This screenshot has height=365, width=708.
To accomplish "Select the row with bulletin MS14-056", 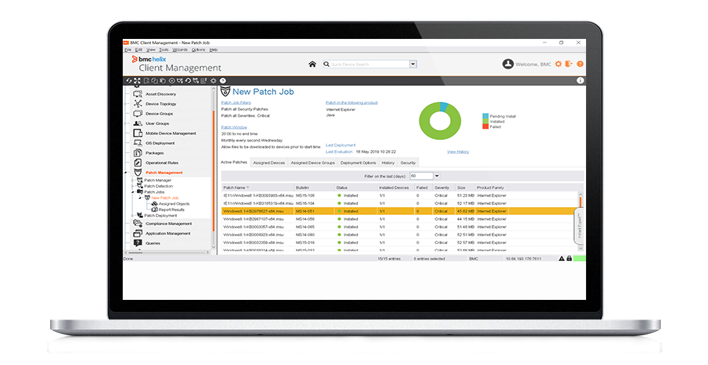I will [400, 219].
